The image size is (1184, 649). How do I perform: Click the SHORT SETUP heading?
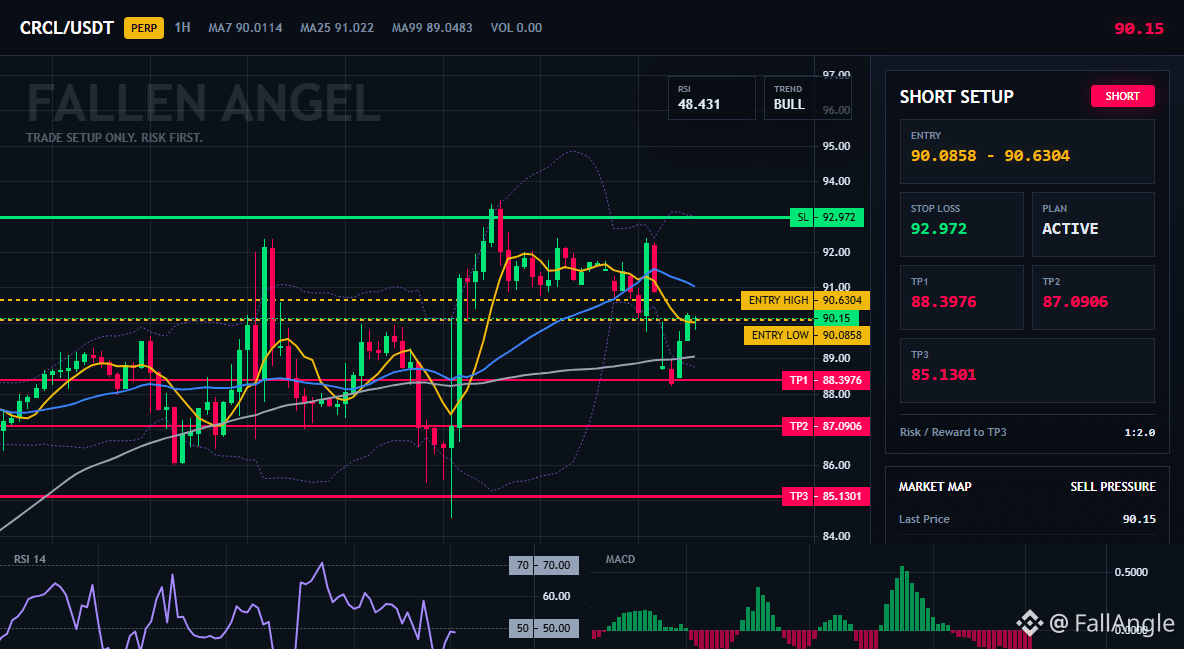point(956,97)
